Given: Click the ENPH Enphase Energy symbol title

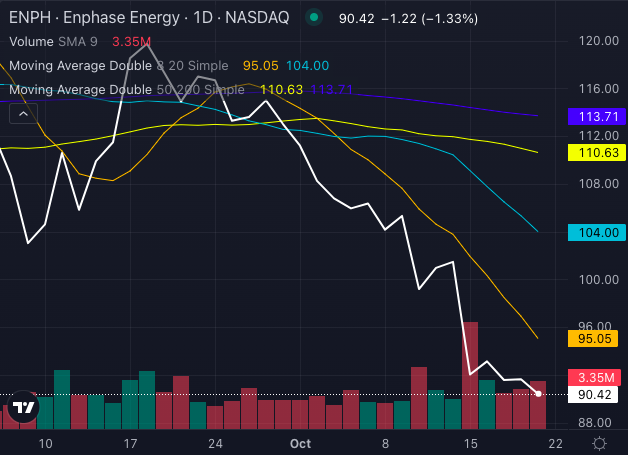Looking at the screenshot, I should 150,18.
